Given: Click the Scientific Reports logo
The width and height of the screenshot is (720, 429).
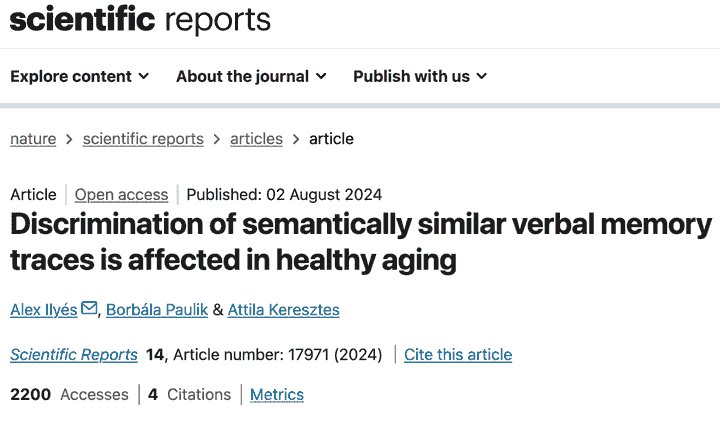Looking at the screenshot, I should pyautogui.click(x=140, y=19).
